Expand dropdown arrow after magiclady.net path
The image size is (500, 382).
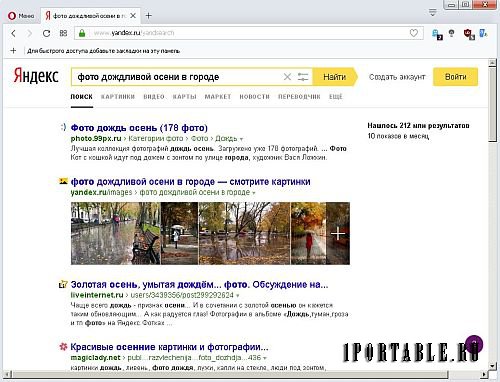pyautogui.click(x=265, y=358)
